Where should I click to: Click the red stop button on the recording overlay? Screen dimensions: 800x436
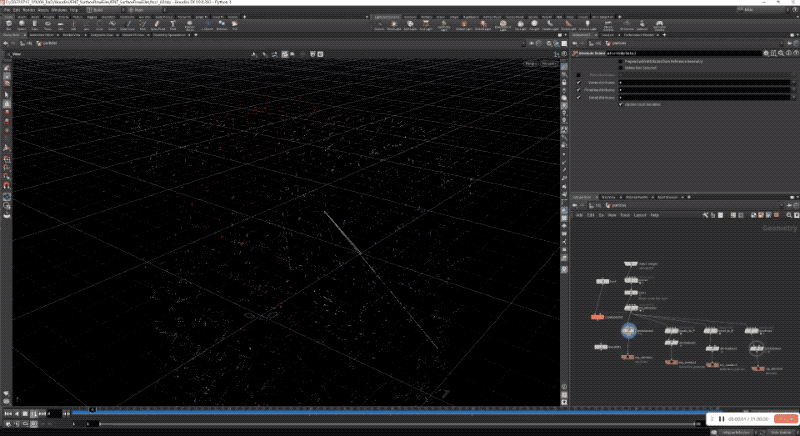click(785, 419)
